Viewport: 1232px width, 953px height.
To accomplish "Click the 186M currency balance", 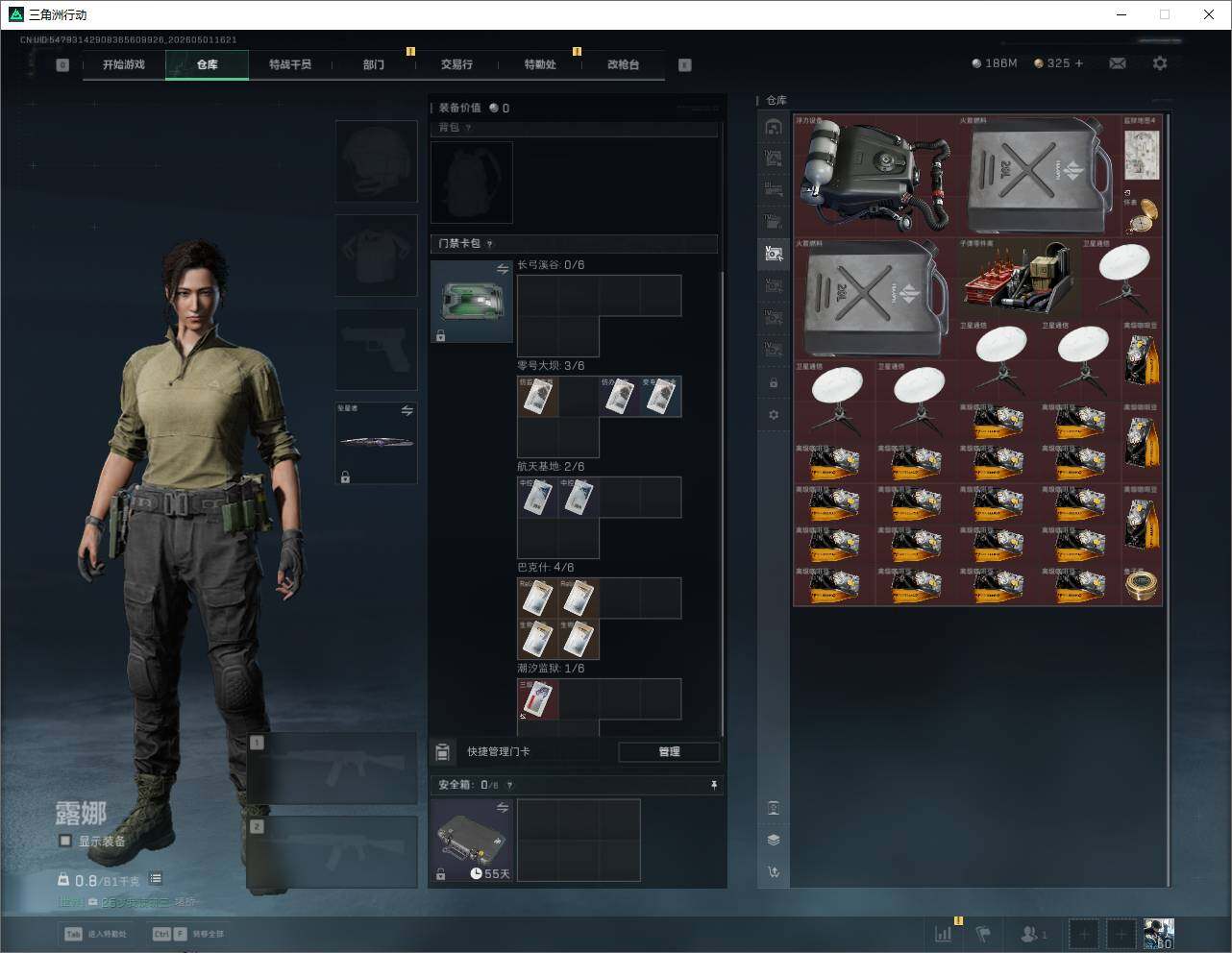I will pyautogui.click(x=995, y=63).
